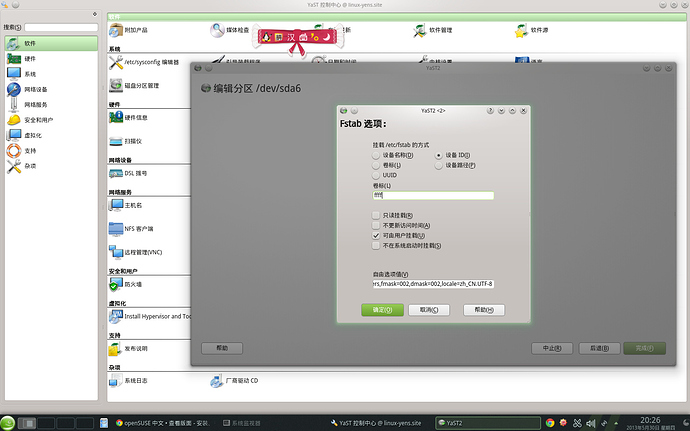Enable the 不更新访问时间(A) checkbox
690x431 pixels.
pos(401,225)
